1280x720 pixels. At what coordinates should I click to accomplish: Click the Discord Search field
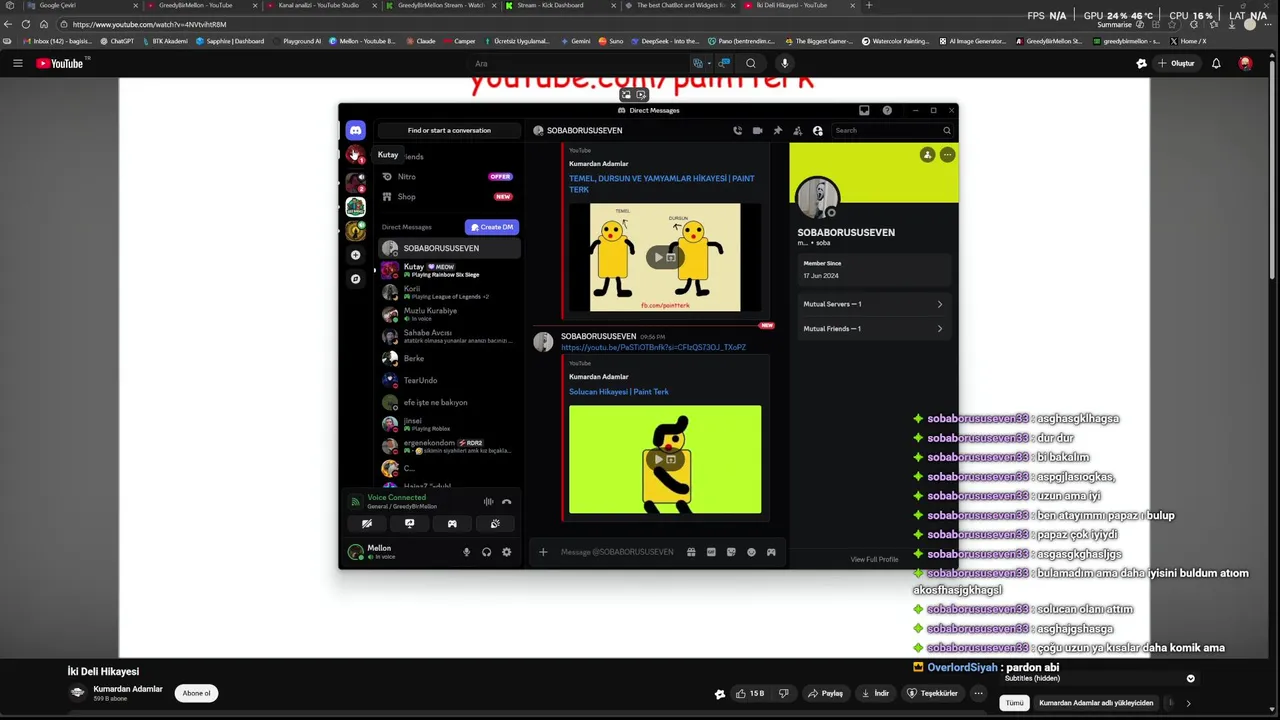point(893,130)
